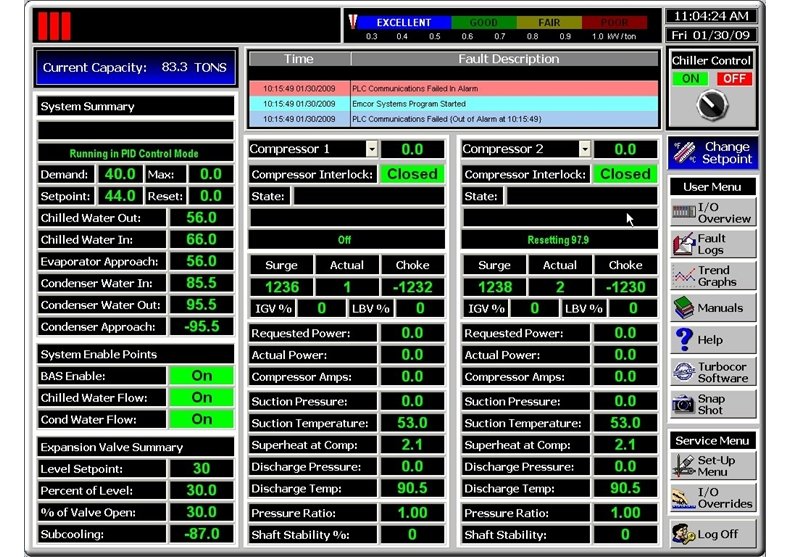Screen dimensions: 790x557
Task: Open the I/O Overrides screen
Action: (713, 498)
